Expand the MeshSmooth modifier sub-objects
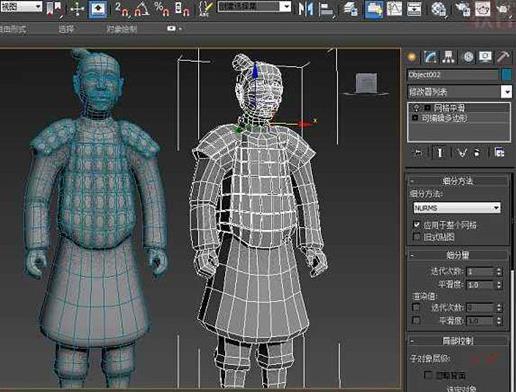 tap(427, 108)
